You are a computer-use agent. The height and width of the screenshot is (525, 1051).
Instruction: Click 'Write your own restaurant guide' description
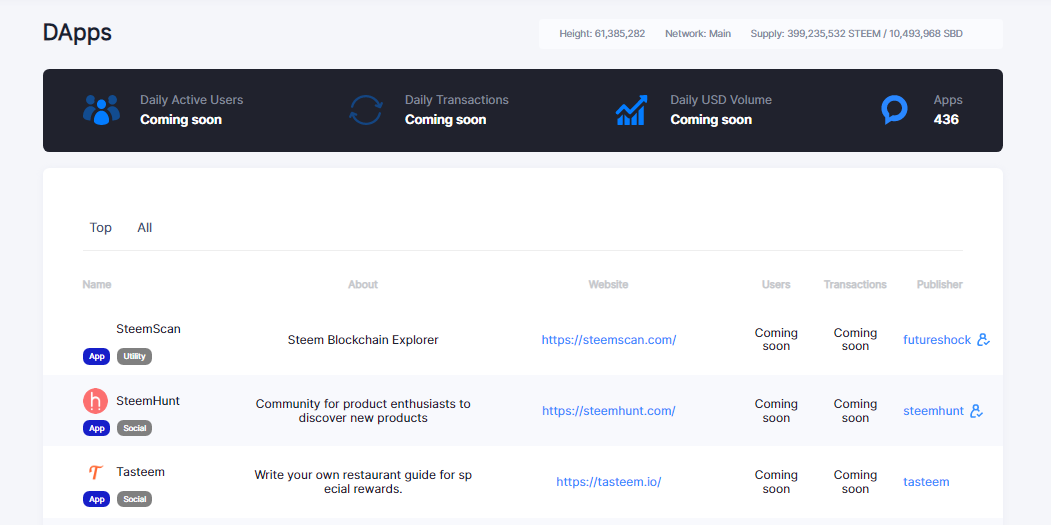[x=363, y=482]
